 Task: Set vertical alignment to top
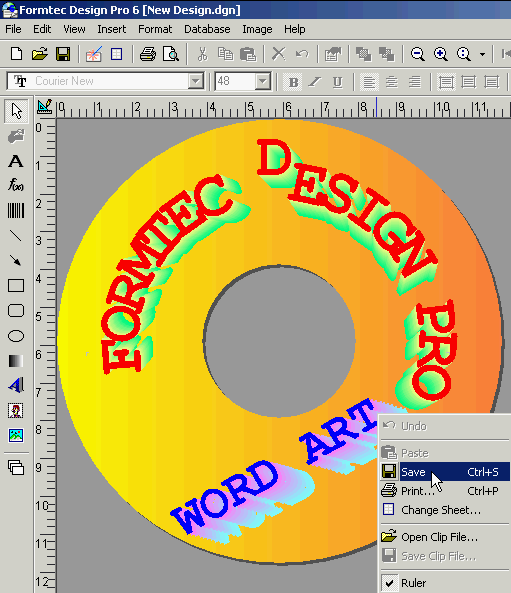[x=446, y=82]
